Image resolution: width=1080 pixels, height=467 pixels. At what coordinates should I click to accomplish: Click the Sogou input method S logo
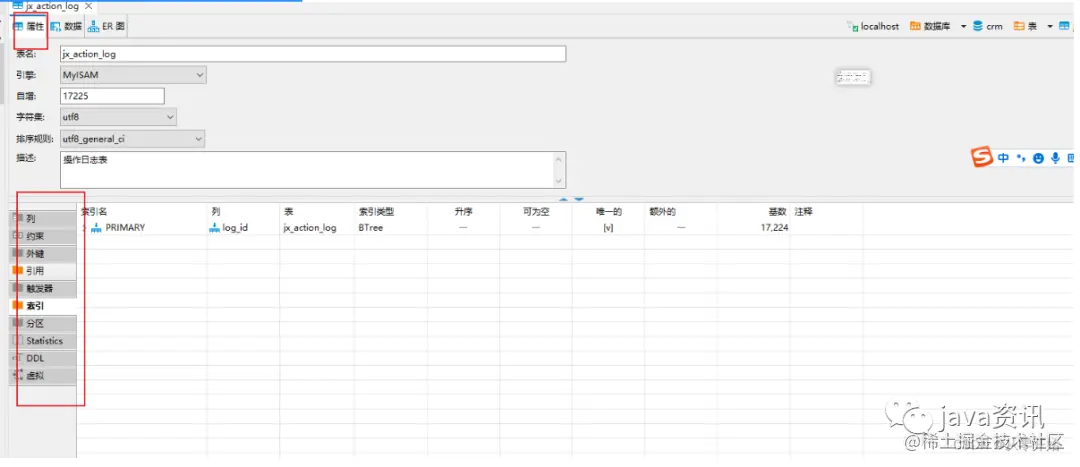(982, 157)
